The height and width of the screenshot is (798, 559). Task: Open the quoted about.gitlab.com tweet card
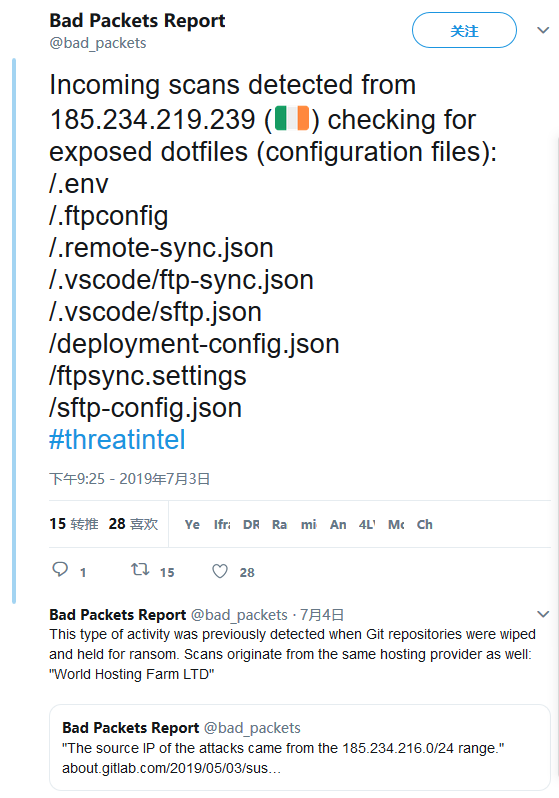[x=300, y=747]
